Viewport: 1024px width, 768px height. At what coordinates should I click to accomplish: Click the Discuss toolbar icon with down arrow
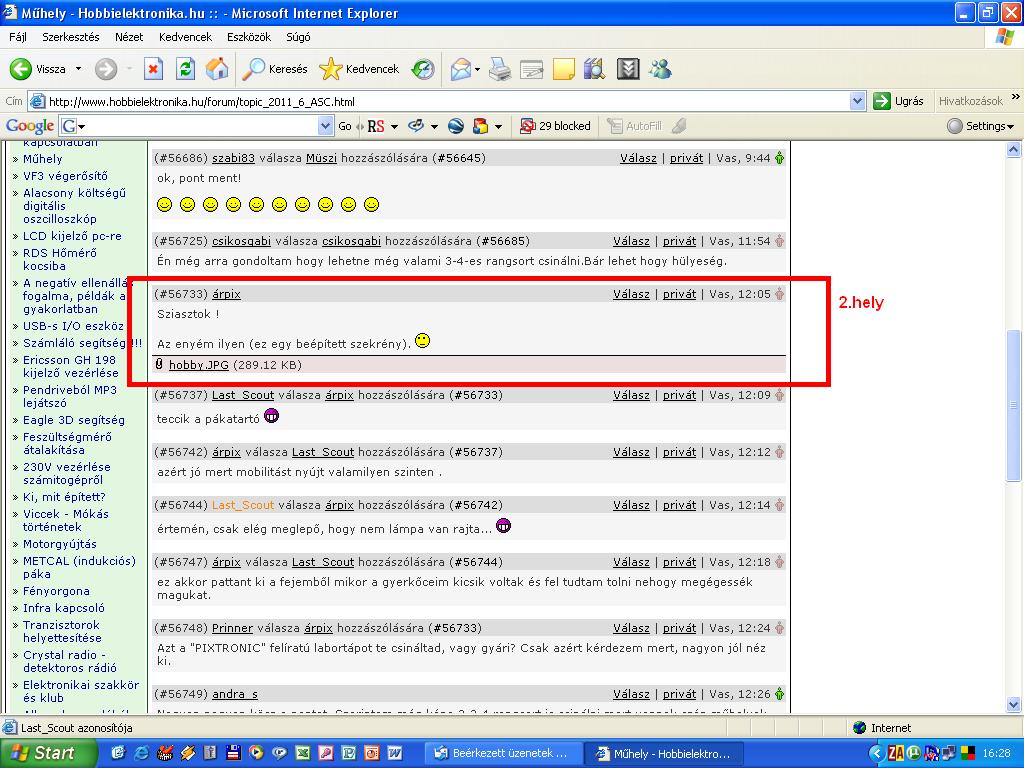click(x=628, y=69)
